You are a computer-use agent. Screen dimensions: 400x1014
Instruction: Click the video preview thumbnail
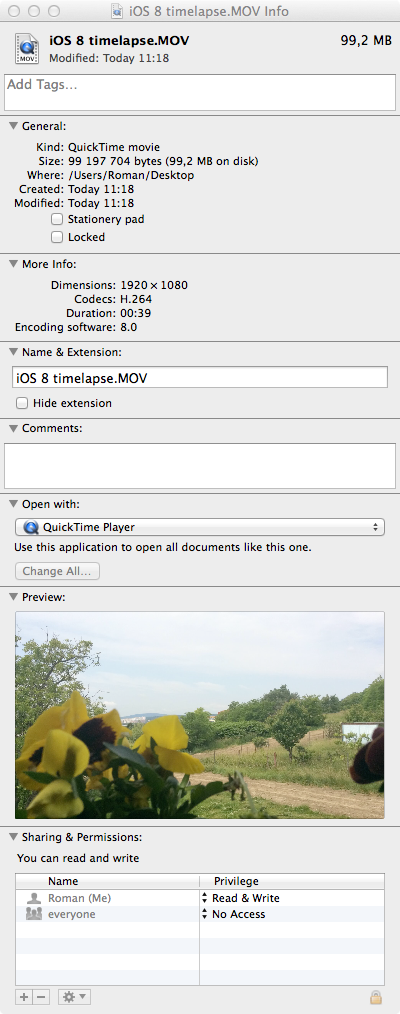pyautogui.click(x=200, y=715)
